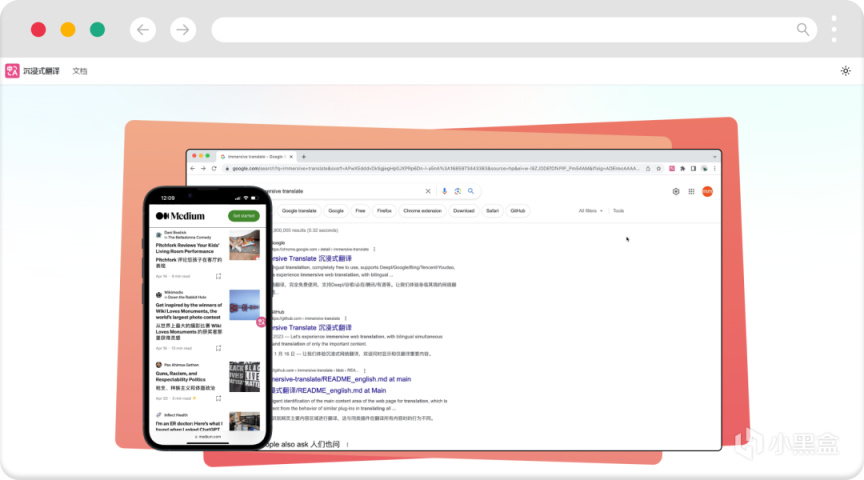The height and width of the screenshot is (480, 864).
Task: Click author 'Pax Ahimsa Gethen'
Action: pyautogui.click(x=181, y=365)
